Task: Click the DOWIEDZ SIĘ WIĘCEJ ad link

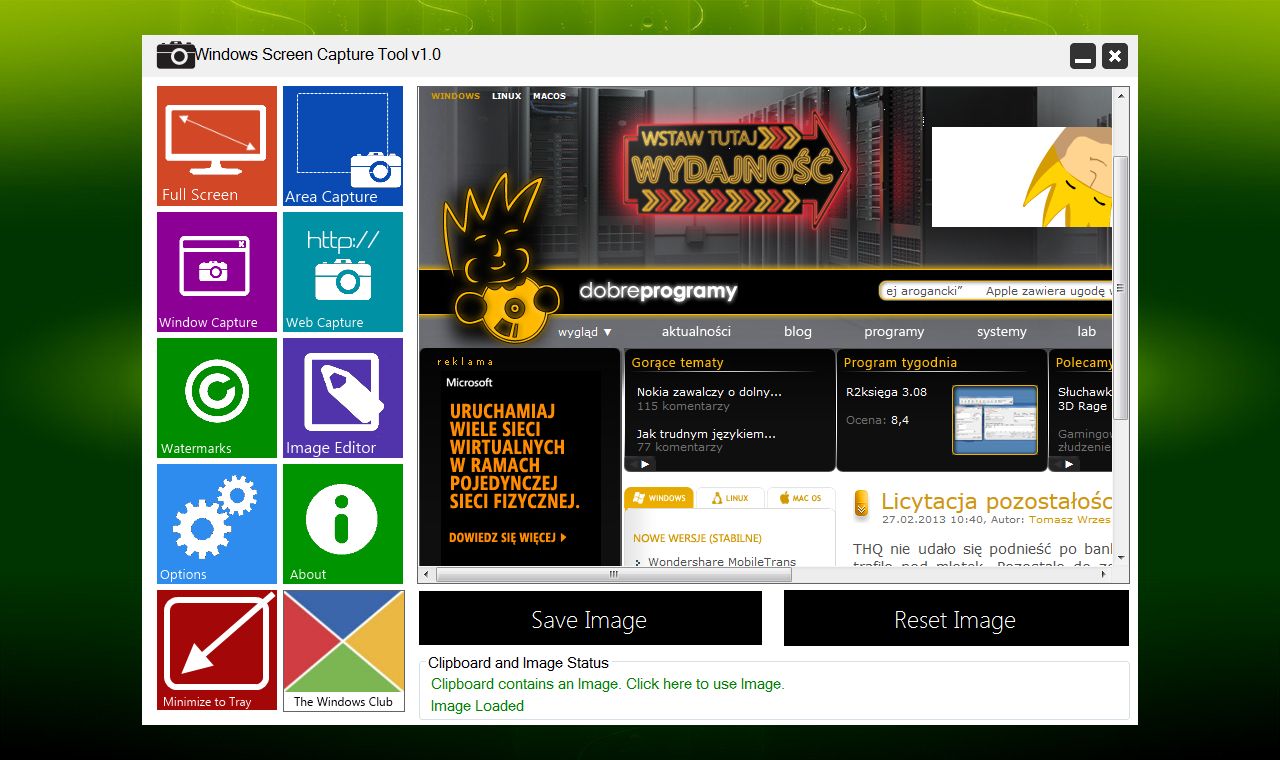Action: tap(508, 537)
